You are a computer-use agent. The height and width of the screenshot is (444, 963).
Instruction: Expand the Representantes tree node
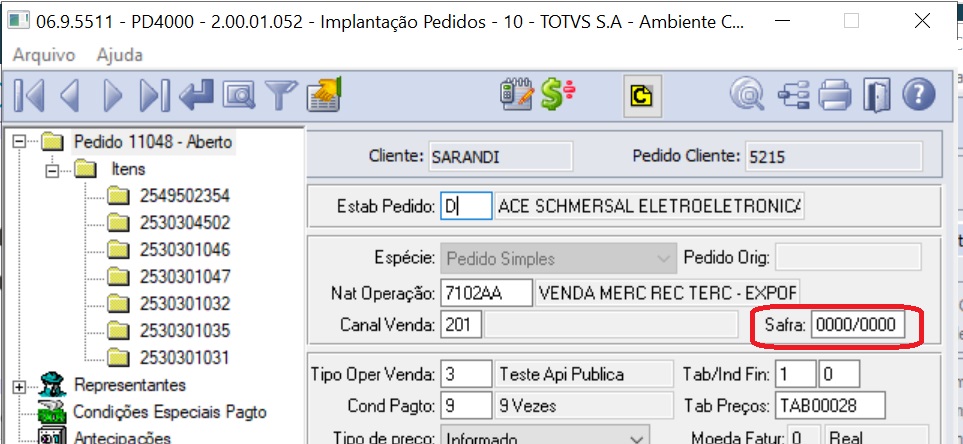[20, 387]
